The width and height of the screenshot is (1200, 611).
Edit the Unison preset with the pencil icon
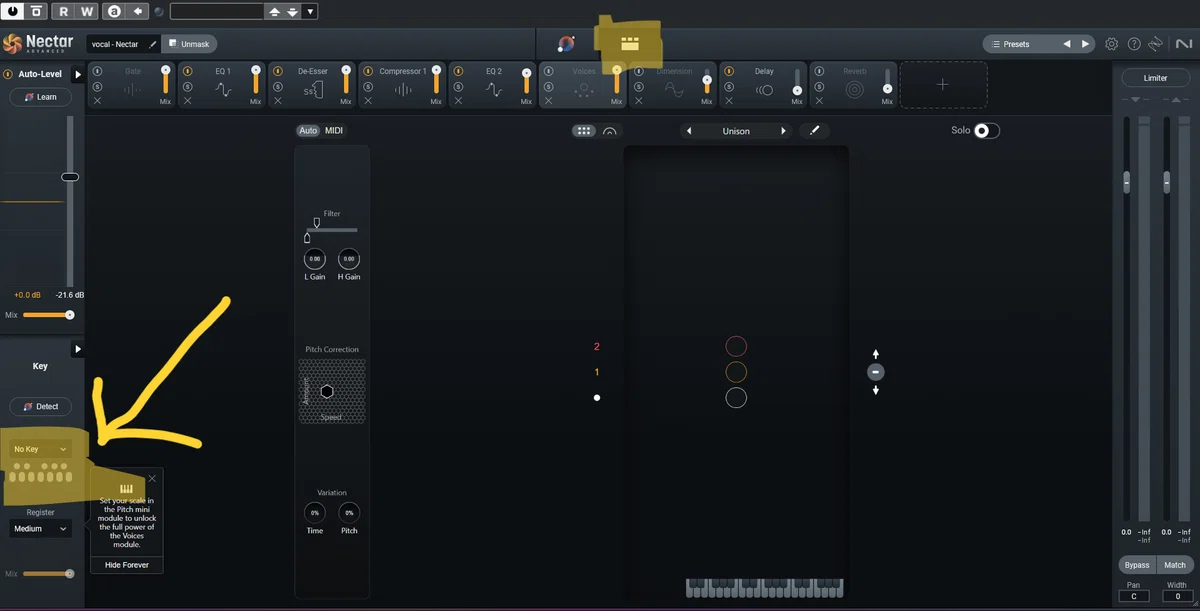[x=814, y=131]
